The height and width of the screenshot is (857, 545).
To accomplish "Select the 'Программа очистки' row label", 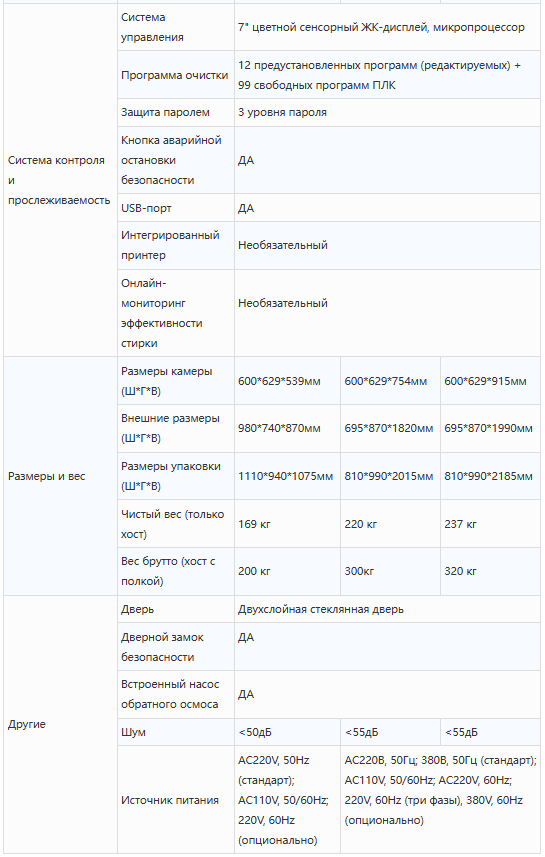I will [x=174, y=75].
